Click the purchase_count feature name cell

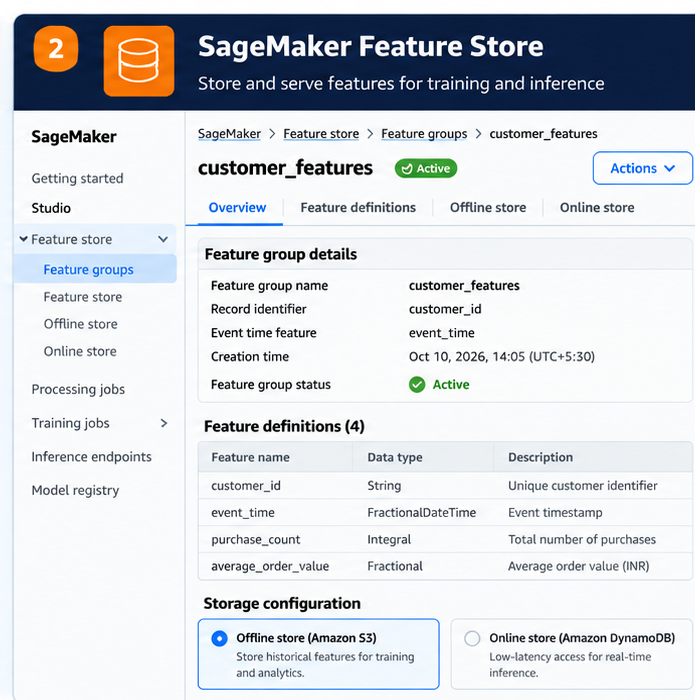255,540
